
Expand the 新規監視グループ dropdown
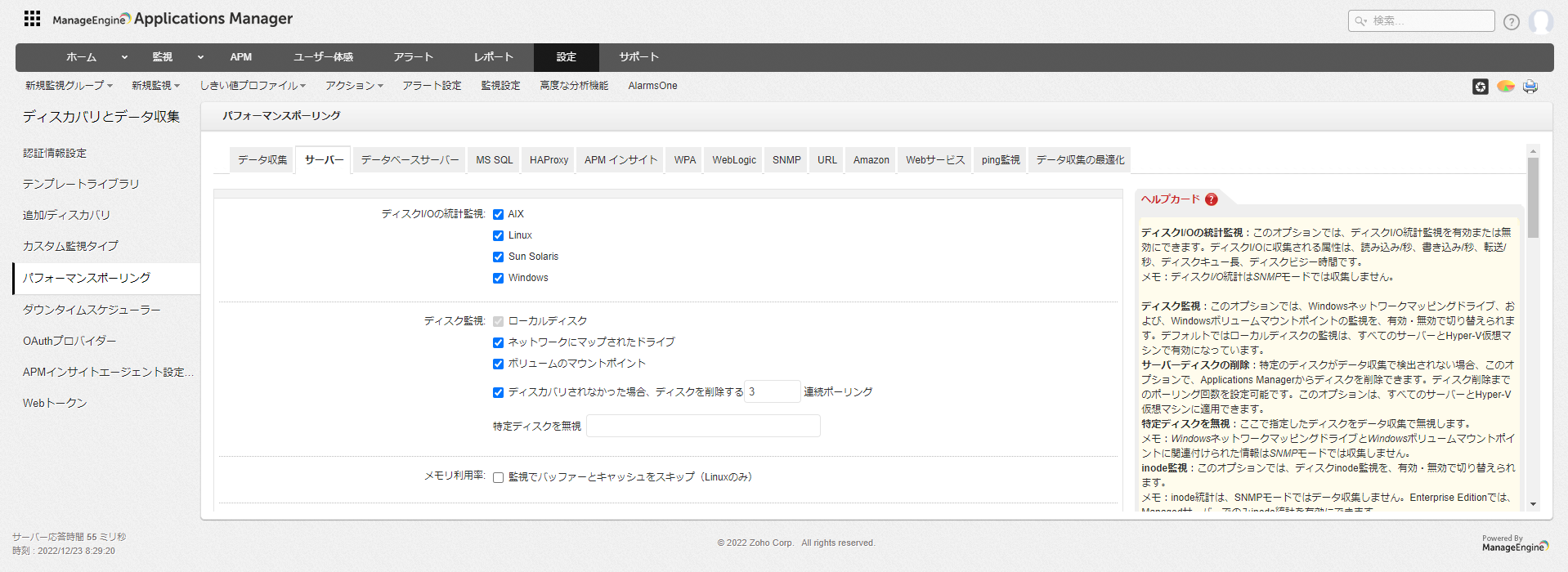tap(69, 86)
